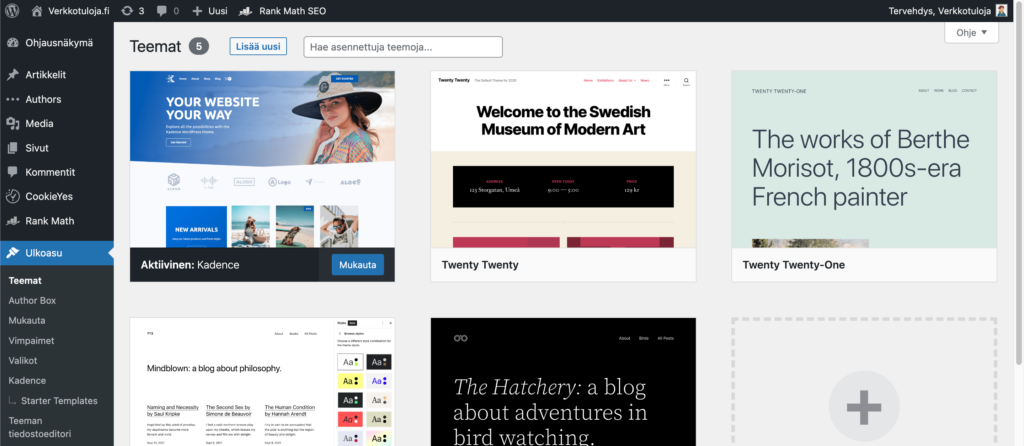
Task: Click the Sivut pages icon
Action: (12, 148)
